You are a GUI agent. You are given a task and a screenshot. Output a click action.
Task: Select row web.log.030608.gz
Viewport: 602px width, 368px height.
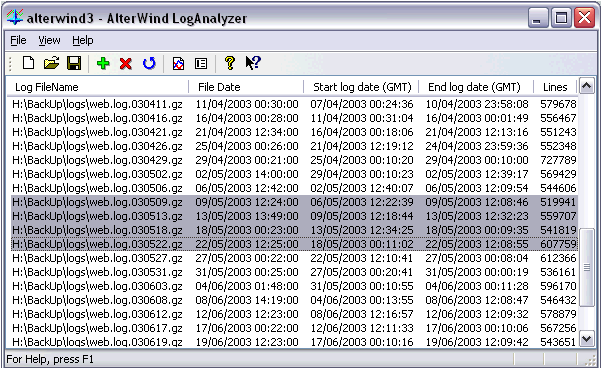[x=294, y=300]
